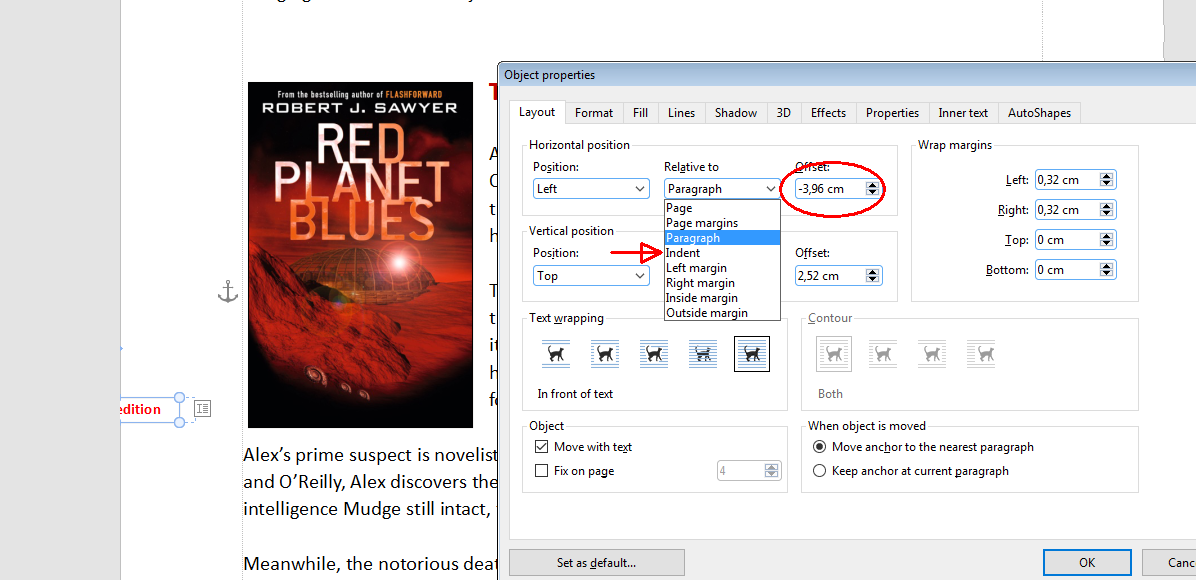Open the layout options icon beside the text box
The height and width of the screenshot is (580, 1196).
pyautogui.click(x=202, y=408)
